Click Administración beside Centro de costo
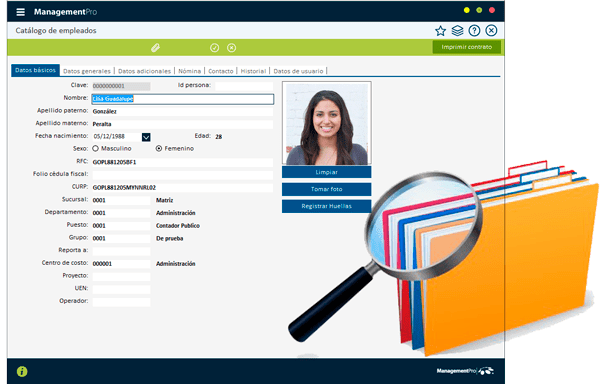Screen dimensions: 600x384 click(176, 264)
